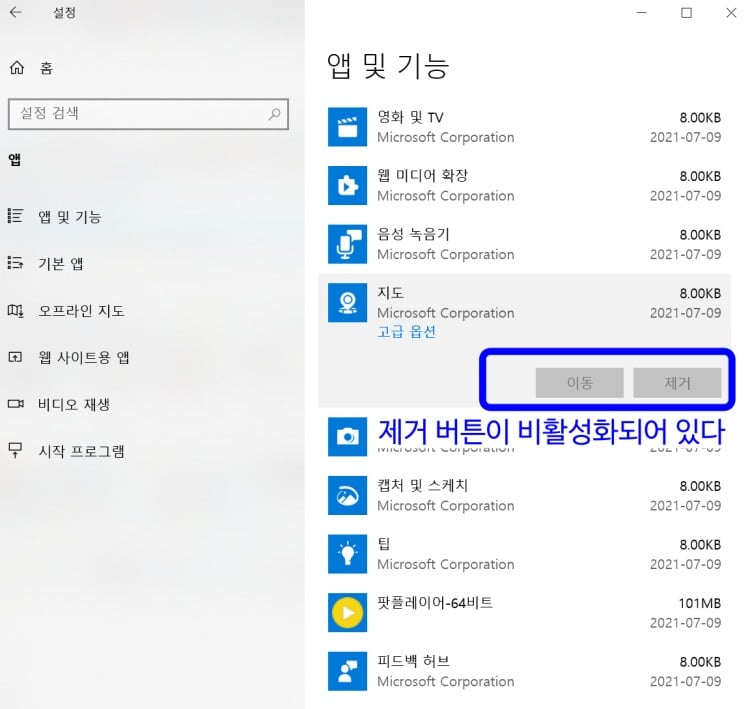Click the 설정 window title
This screenshot has height=709, width=750.
(65, 12)
